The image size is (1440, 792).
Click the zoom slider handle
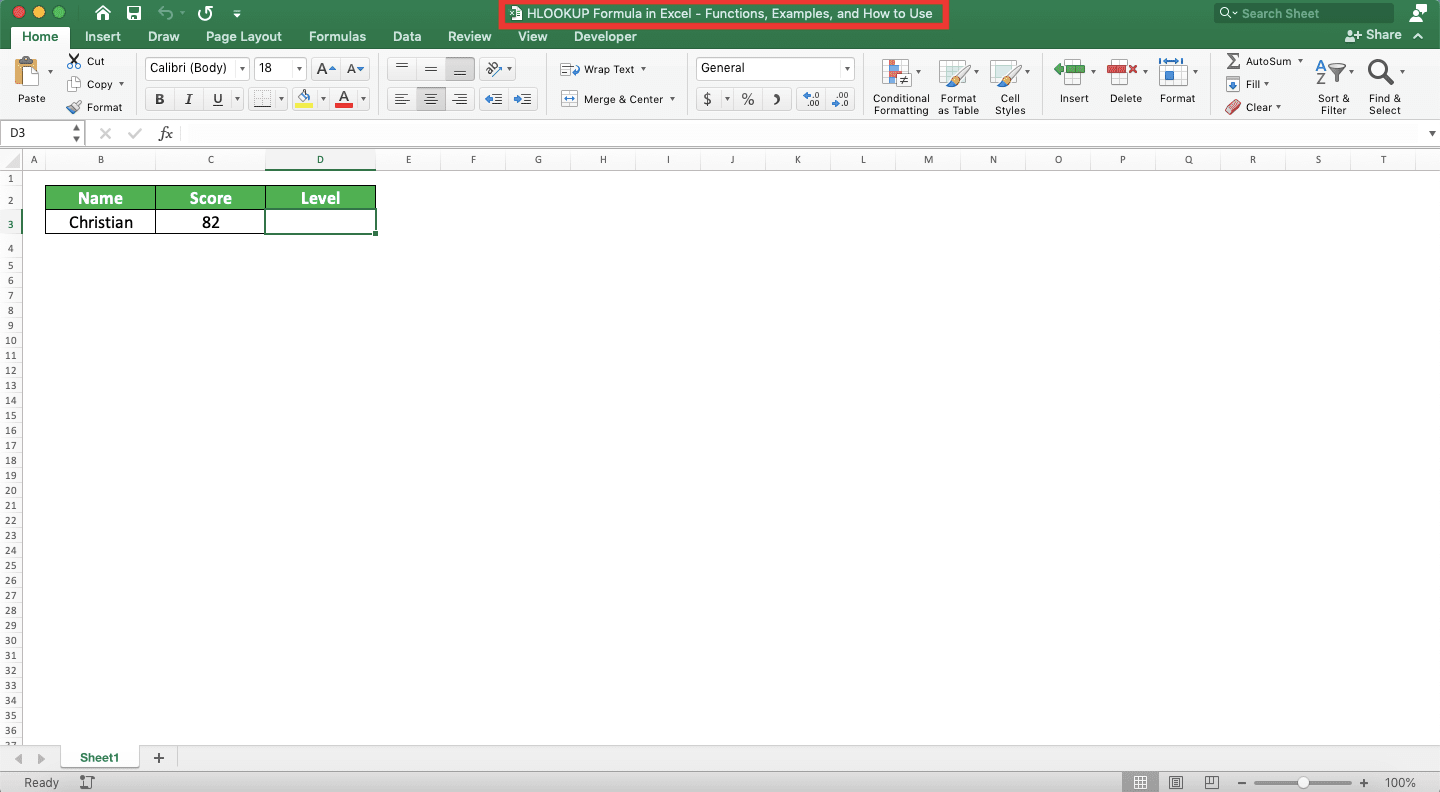[x=1304, y=783]
